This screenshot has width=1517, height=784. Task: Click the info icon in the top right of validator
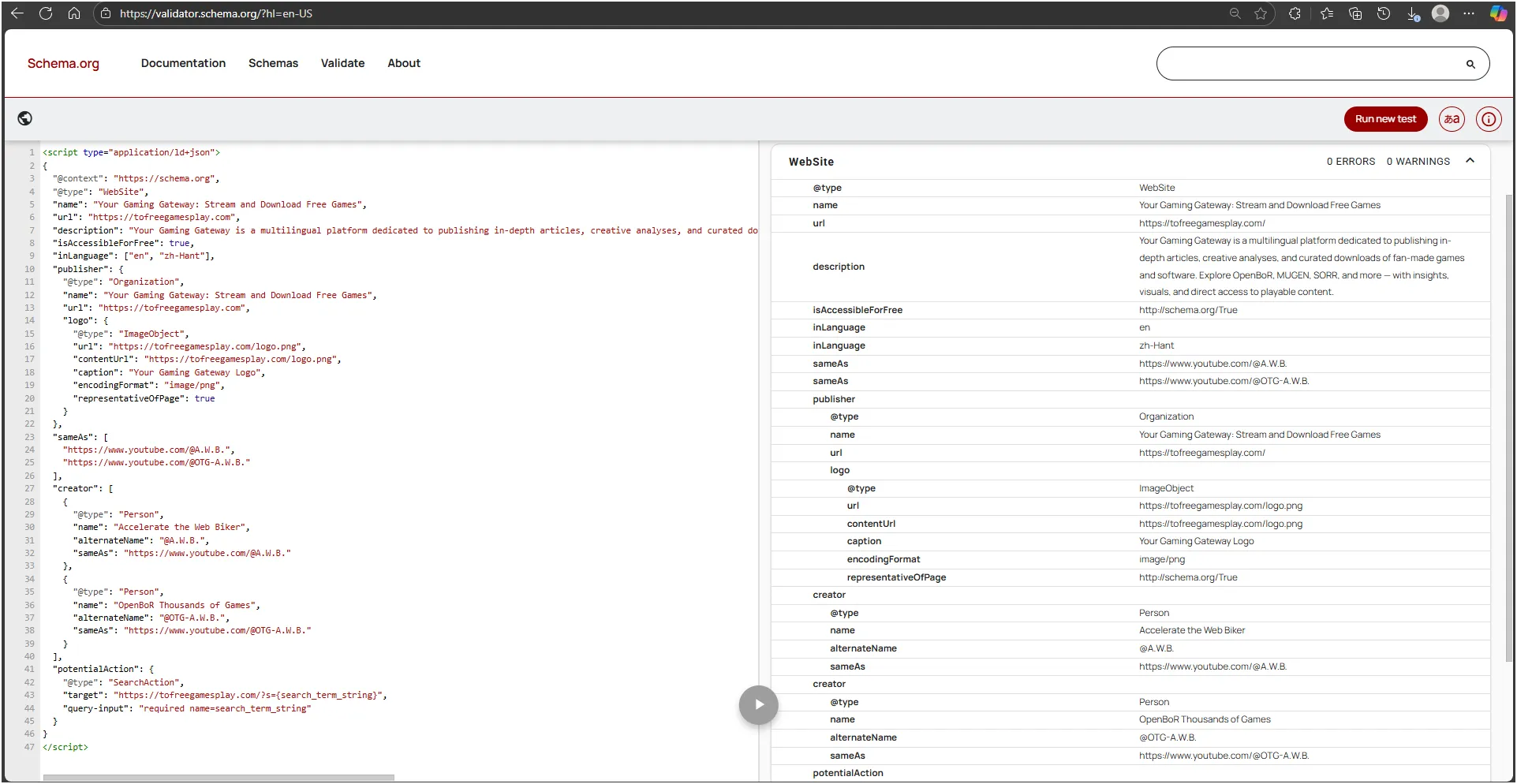pyautogui.click(x=1489, y=119)
